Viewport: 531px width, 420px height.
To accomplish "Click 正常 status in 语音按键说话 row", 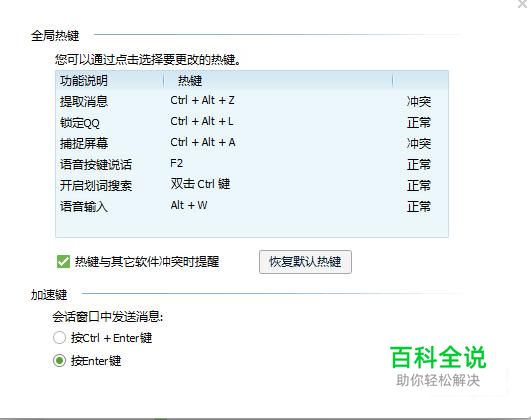I will (419, 165).
